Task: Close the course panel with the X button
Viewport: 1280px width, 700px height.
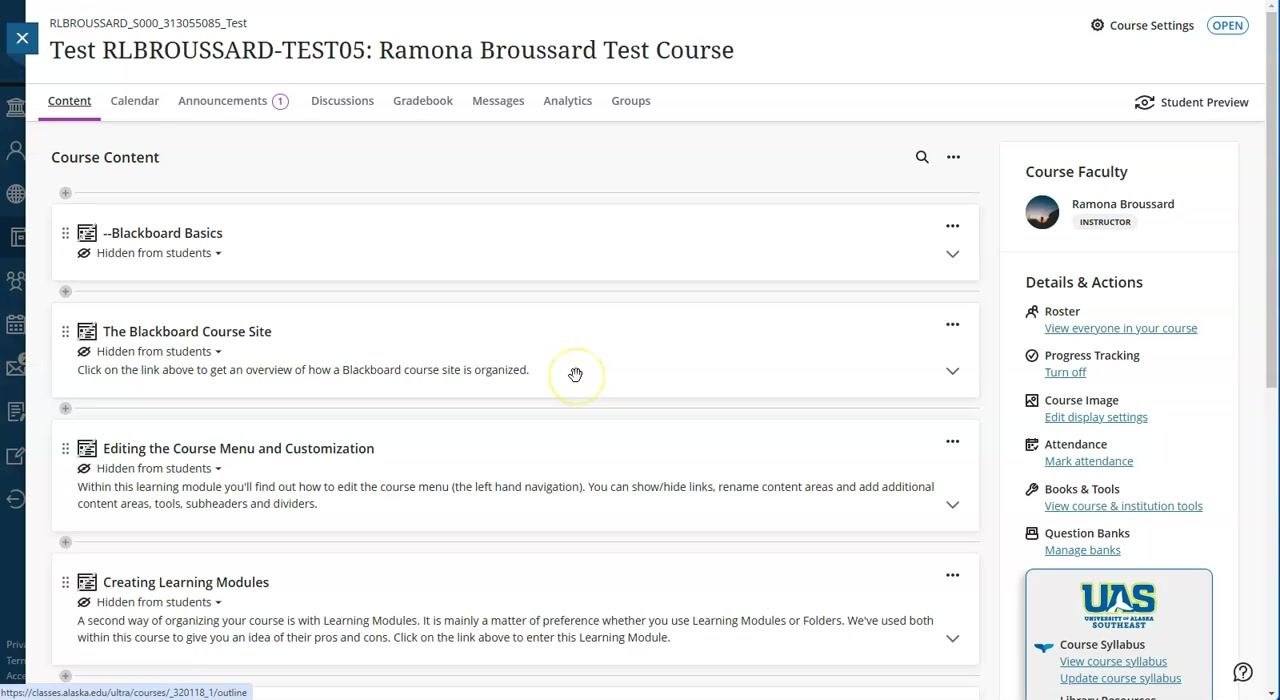Action: (22, 39)
